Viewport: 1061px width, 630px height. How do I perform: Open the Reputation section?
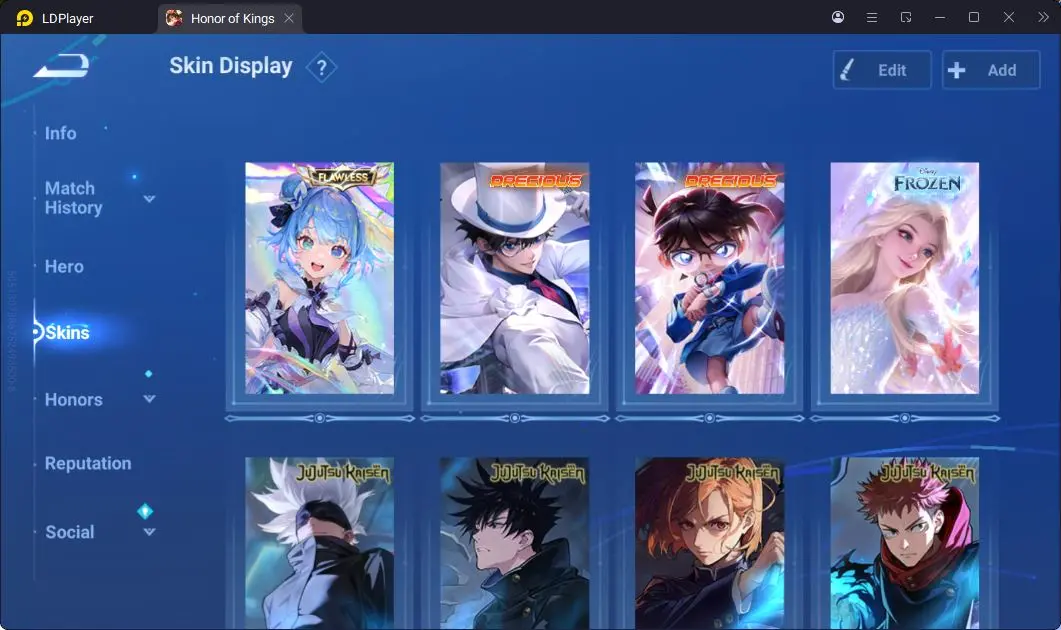click(x=88, y=464)
